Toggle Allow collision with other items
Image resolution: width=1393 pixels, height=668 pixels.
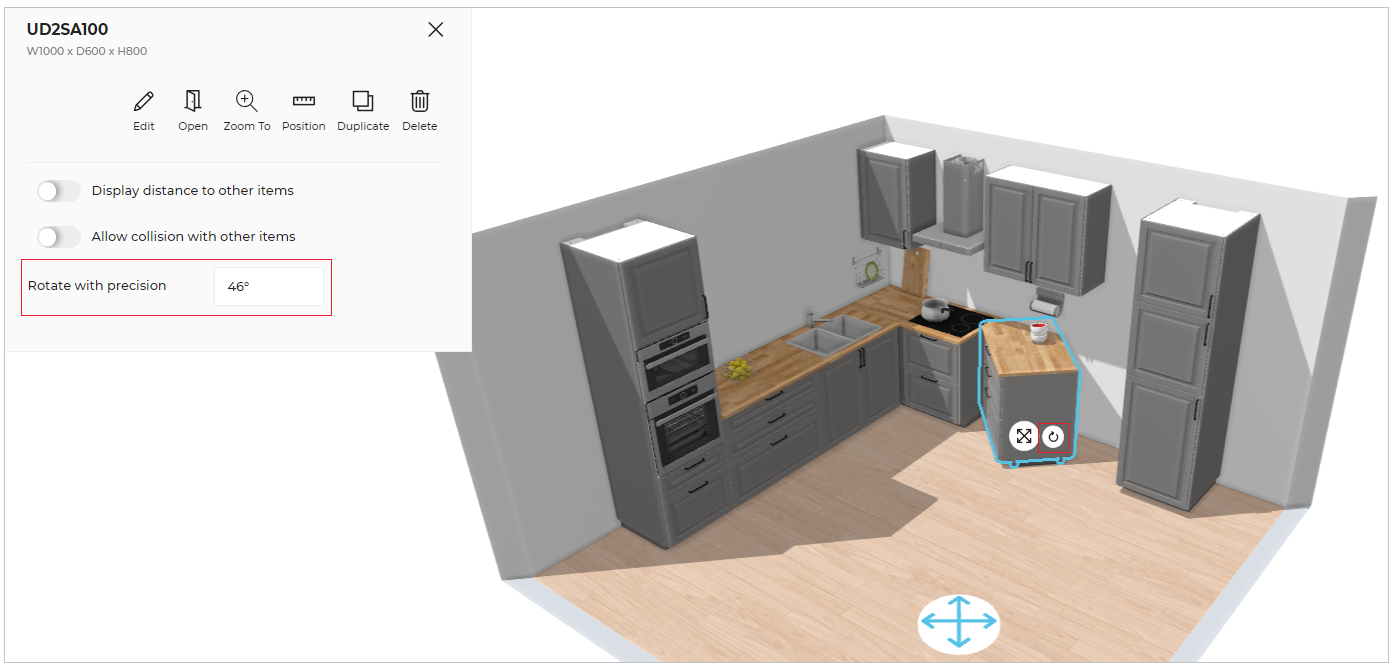[x=59, y=237]
